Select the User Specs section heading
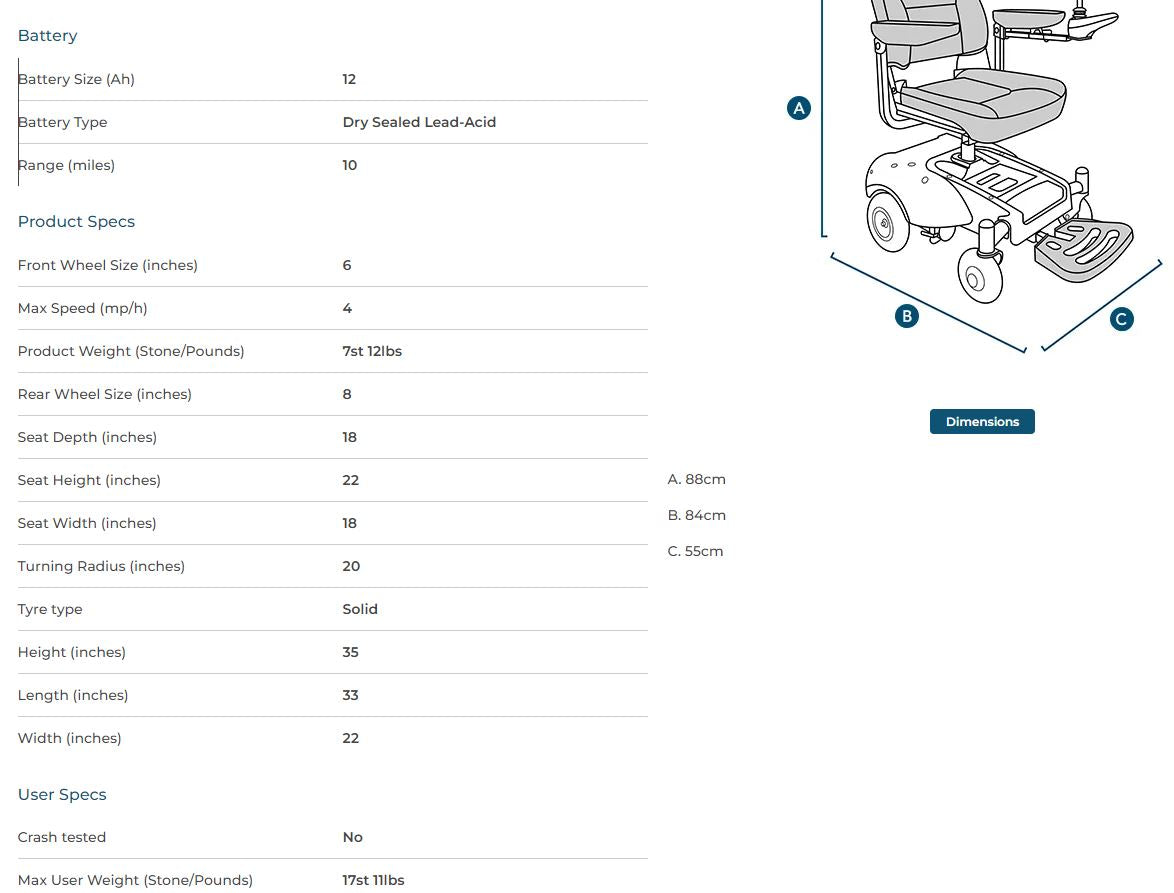 [x=62, y=795]
